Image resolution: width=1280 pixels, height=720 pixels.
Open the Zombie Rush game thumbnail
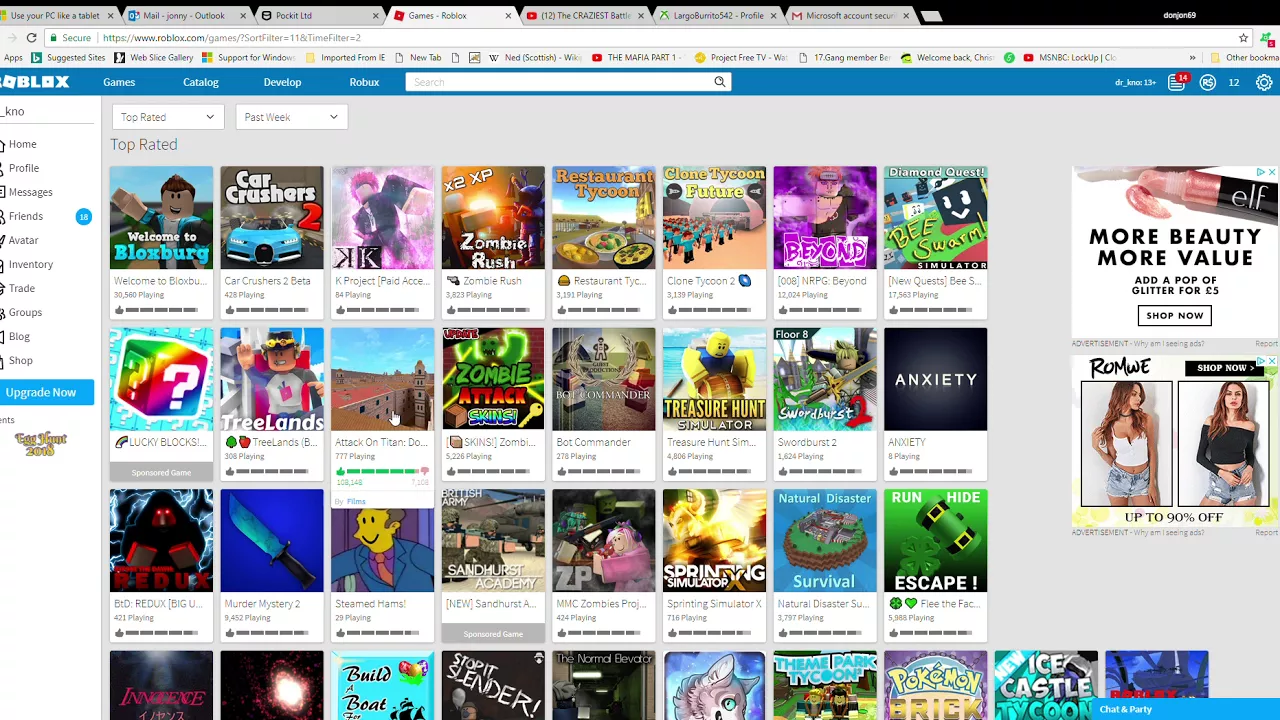pos(493,218)
